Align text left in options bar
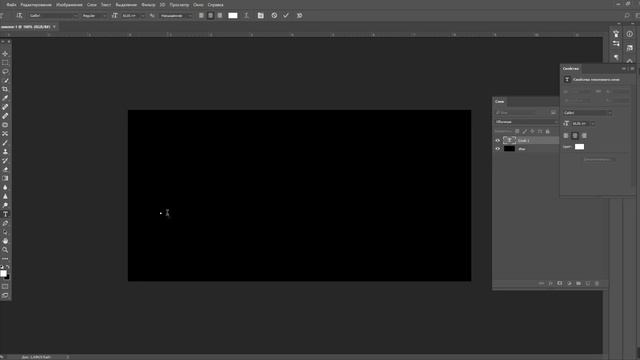 (201, 16)
